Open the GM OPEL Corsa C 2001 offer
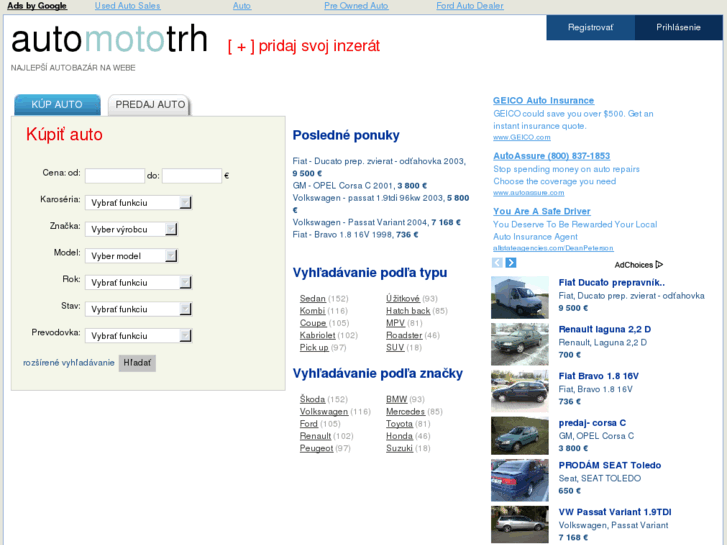 tap(360, 186)
